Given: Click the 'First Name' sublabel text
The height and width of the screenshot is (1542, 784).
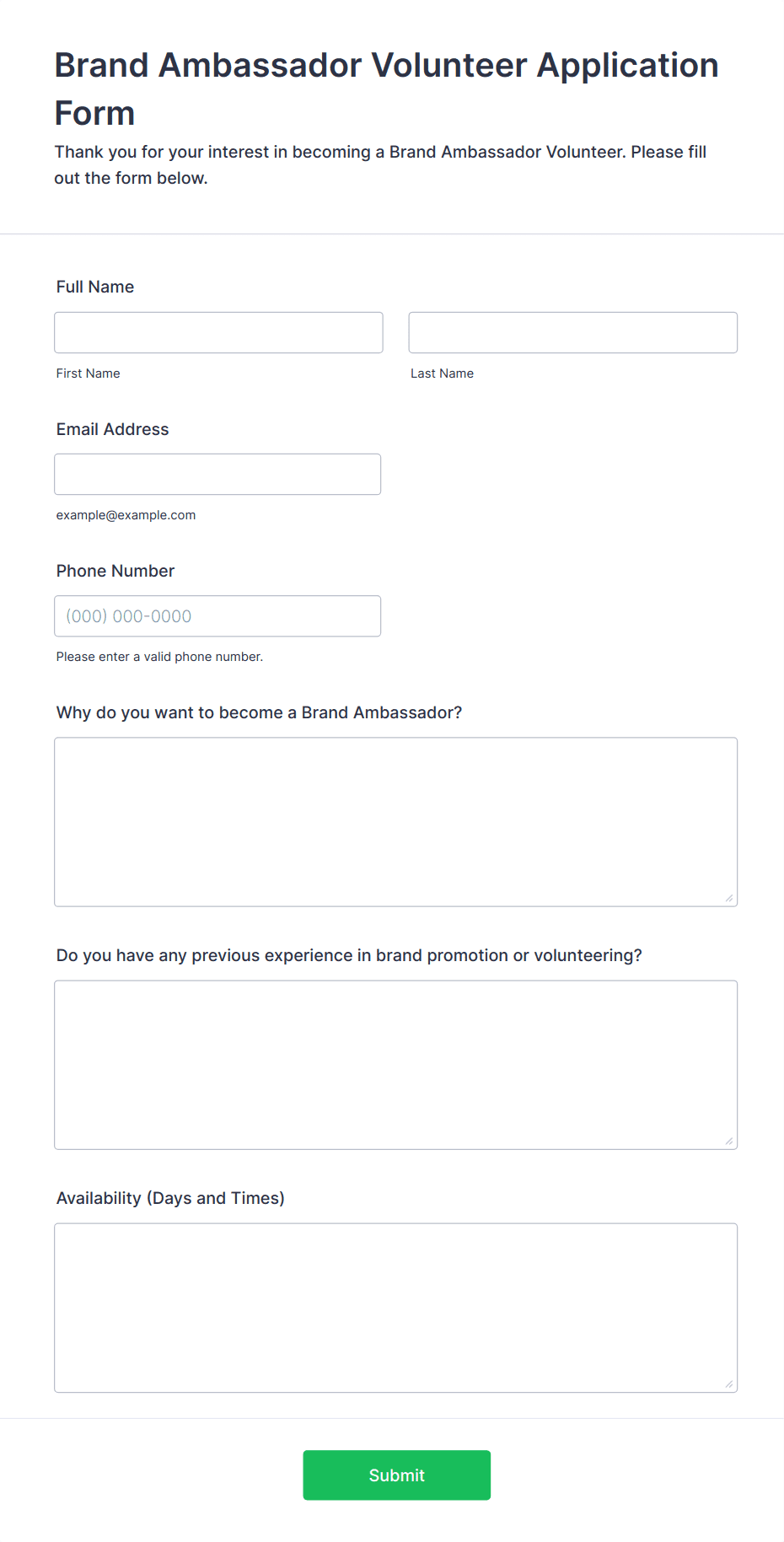Looking at the screenshot, I should (89, 373).
